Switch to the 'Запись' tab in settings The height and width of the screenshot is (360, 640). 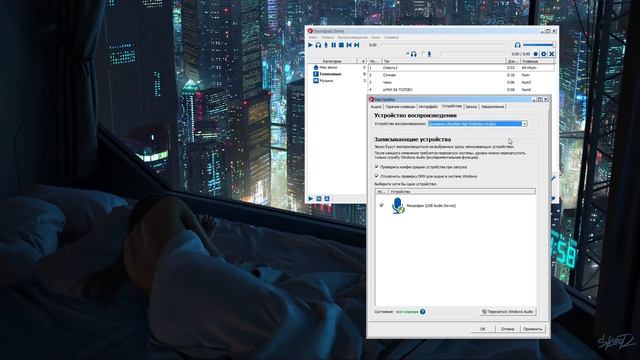click(x=471, y=107)
